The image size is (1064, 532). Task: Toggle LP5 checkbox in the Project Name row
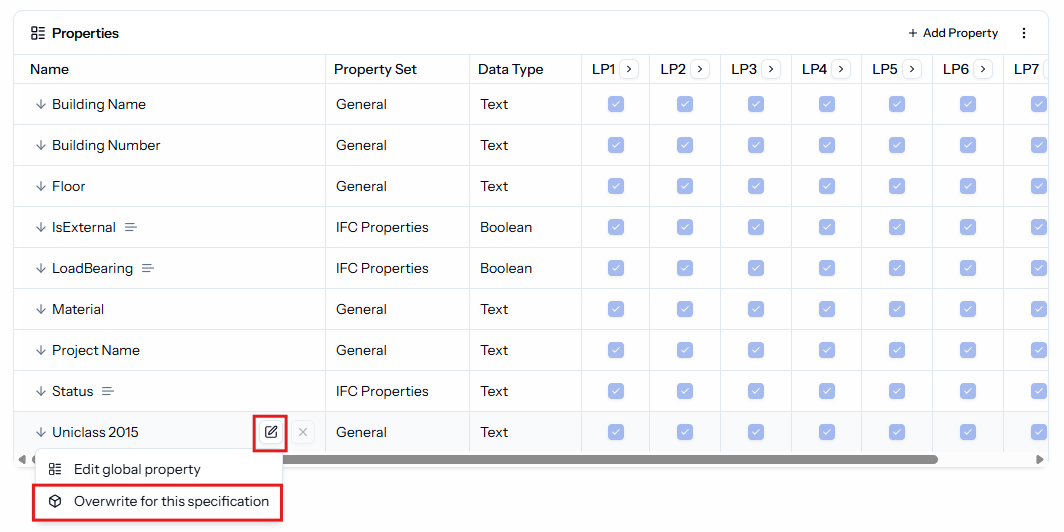(x=896, y=350)
